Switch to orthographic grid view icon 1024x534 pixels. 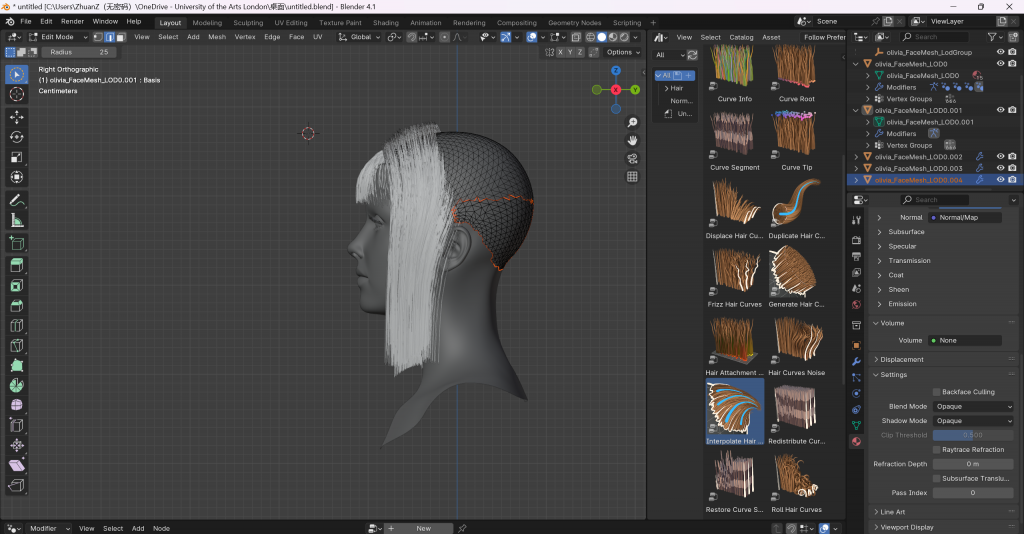click(632, 176)
